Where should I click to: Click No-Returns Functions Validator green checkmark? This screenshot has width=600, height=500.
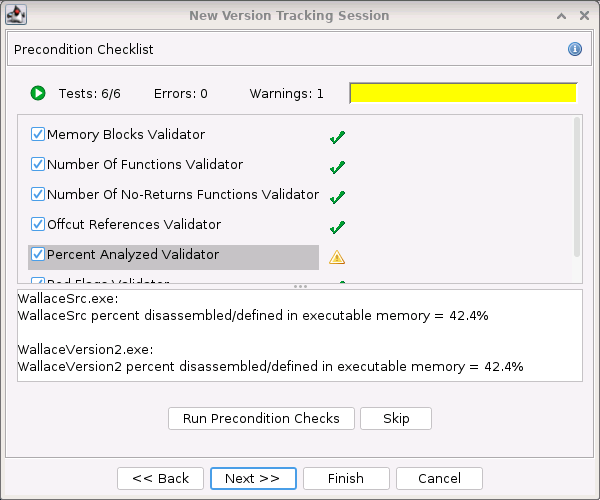337,197
